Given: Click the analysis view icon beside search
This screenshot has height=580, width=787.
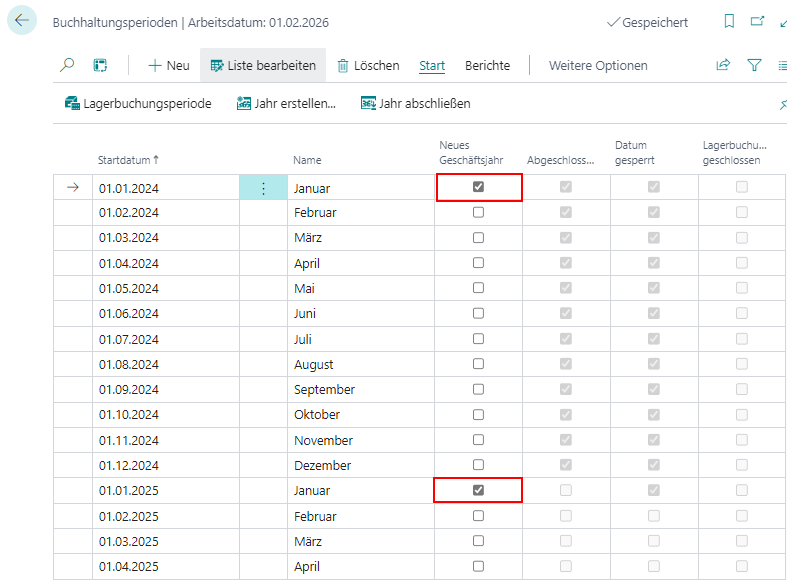Looking at the screenshot, I should [100, 65].
